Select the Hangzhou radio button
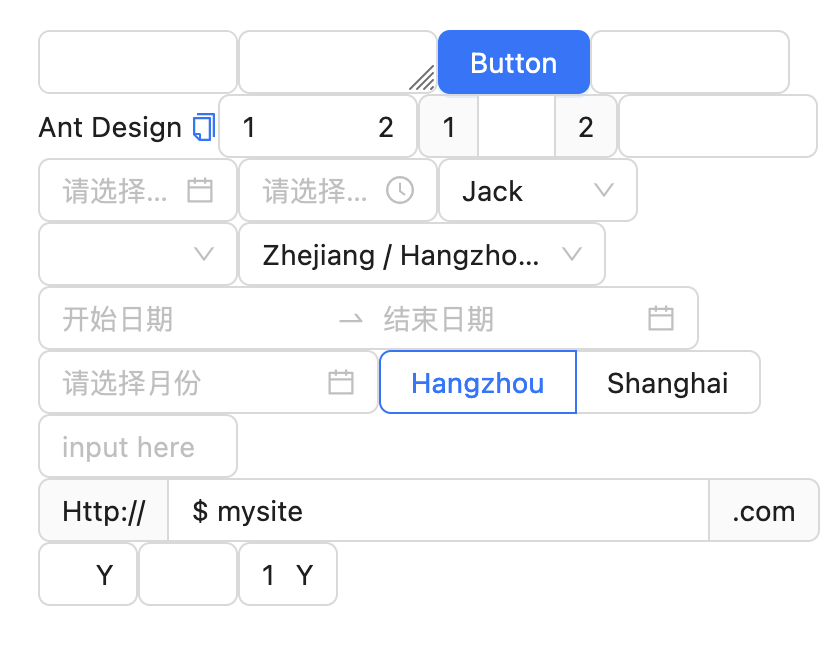This screenshot has width=840, height=648. point(478,382)
